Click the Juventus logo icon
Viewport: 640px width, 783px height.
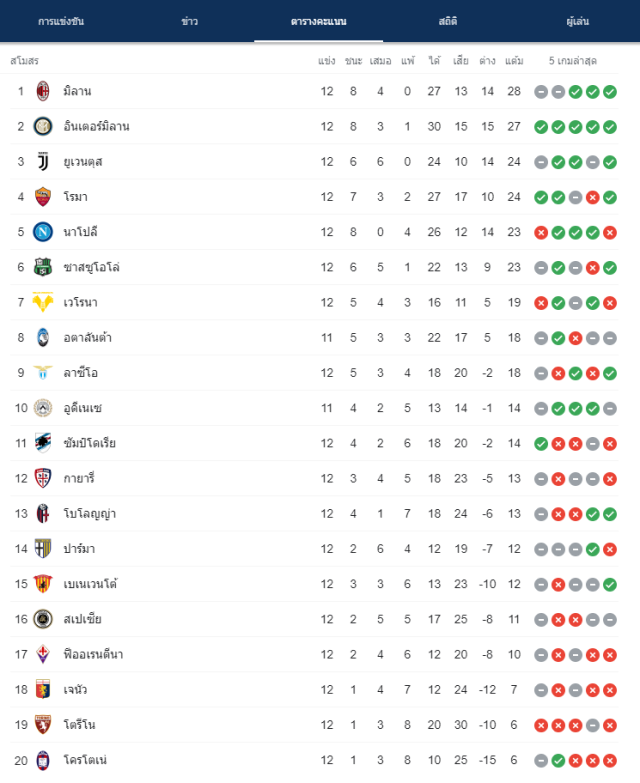click(43, 162)
